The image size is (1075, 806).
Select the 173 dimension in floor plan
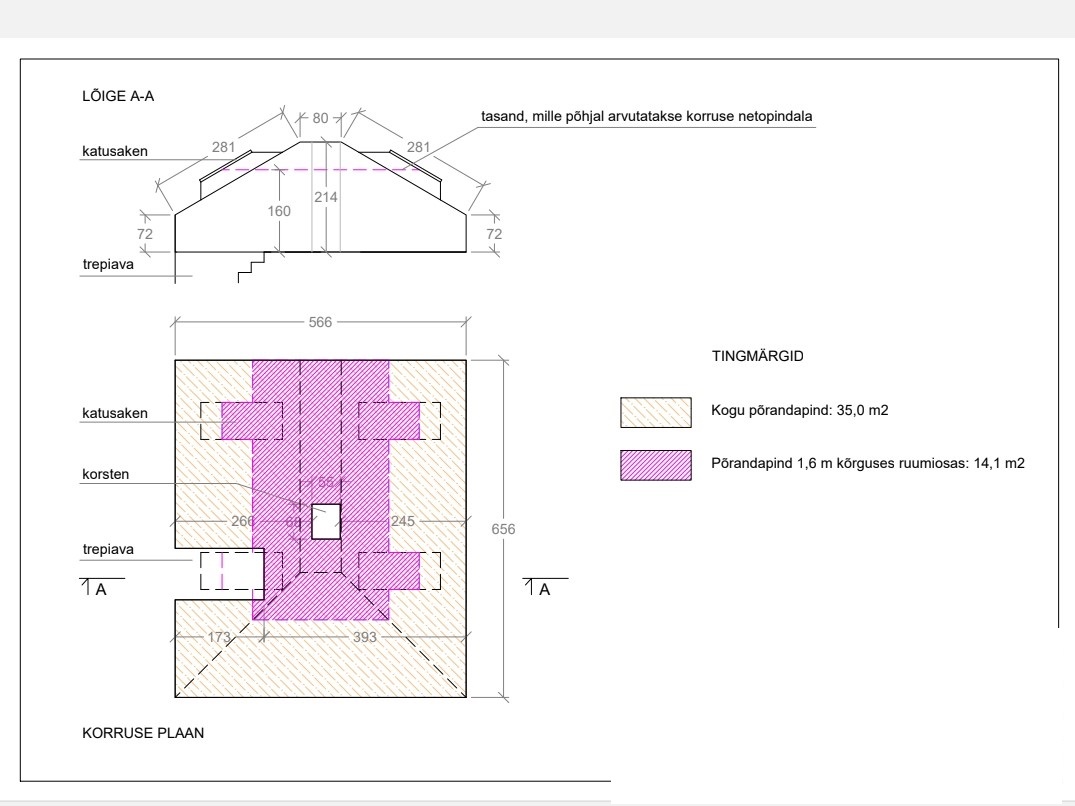point(219,636)
